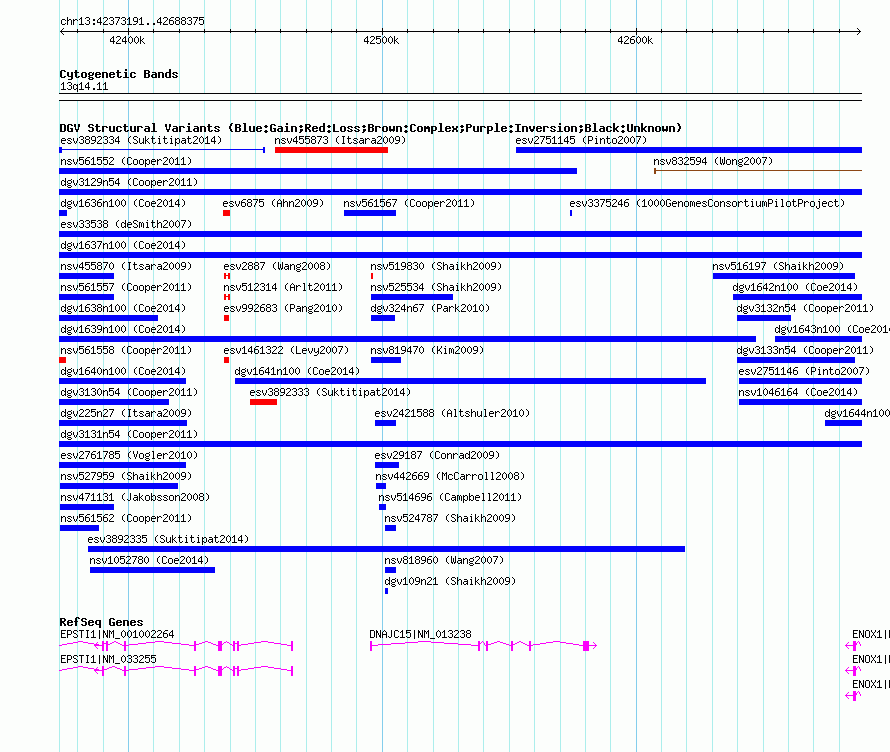The height and width of the screenshot is (752, 890).
Task: Select the dgv1637n100 (Coe2014) label
Action: [x=123, y=245]
